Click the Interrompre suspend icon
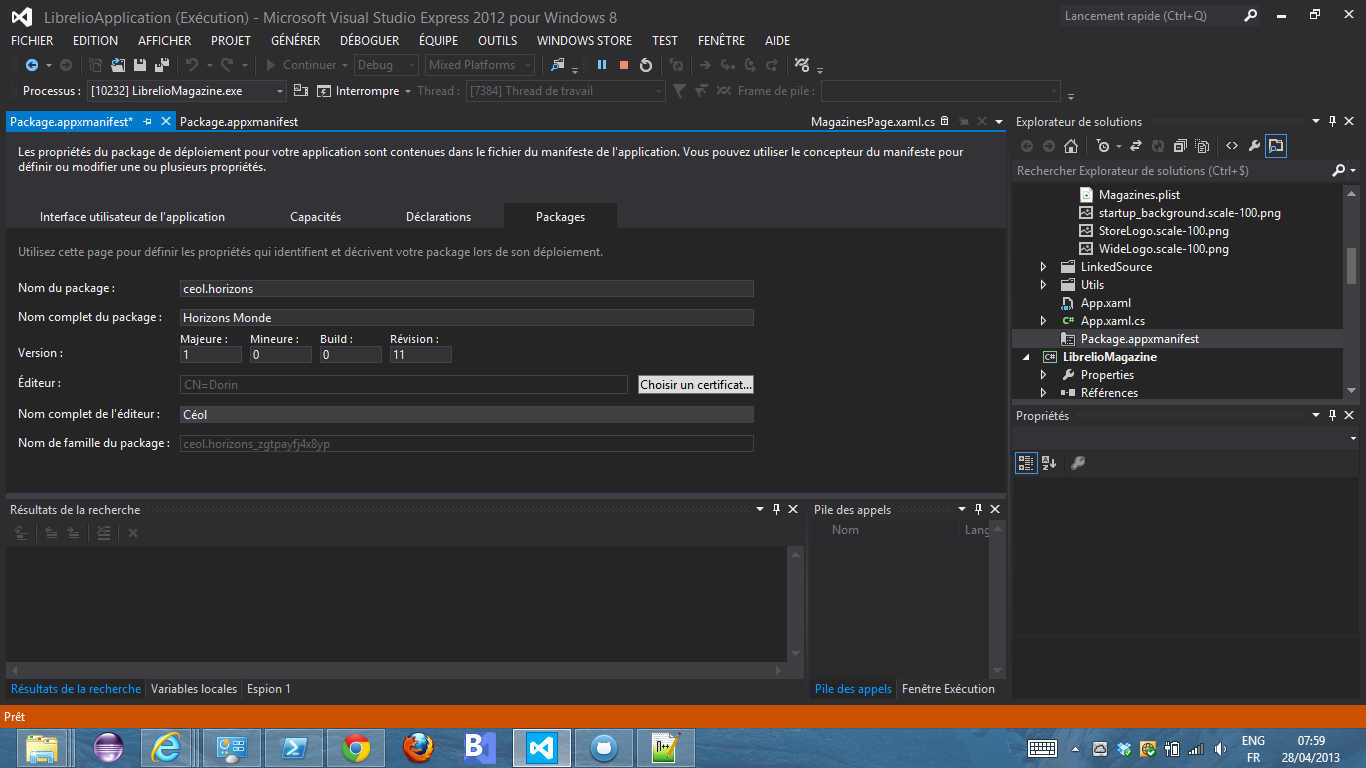 pyautogui.click(x=324, y=91)
